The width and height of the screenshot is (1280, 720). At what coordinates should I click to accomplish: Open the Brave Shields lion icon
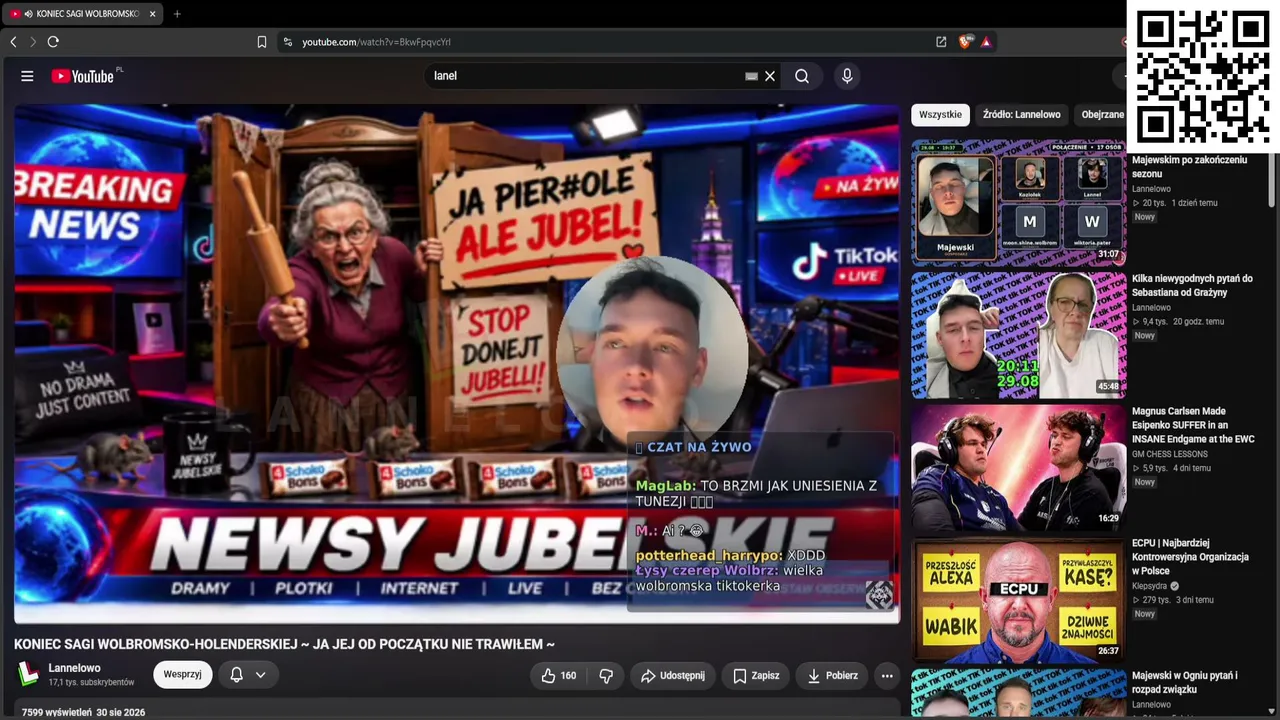coord(964,42)
